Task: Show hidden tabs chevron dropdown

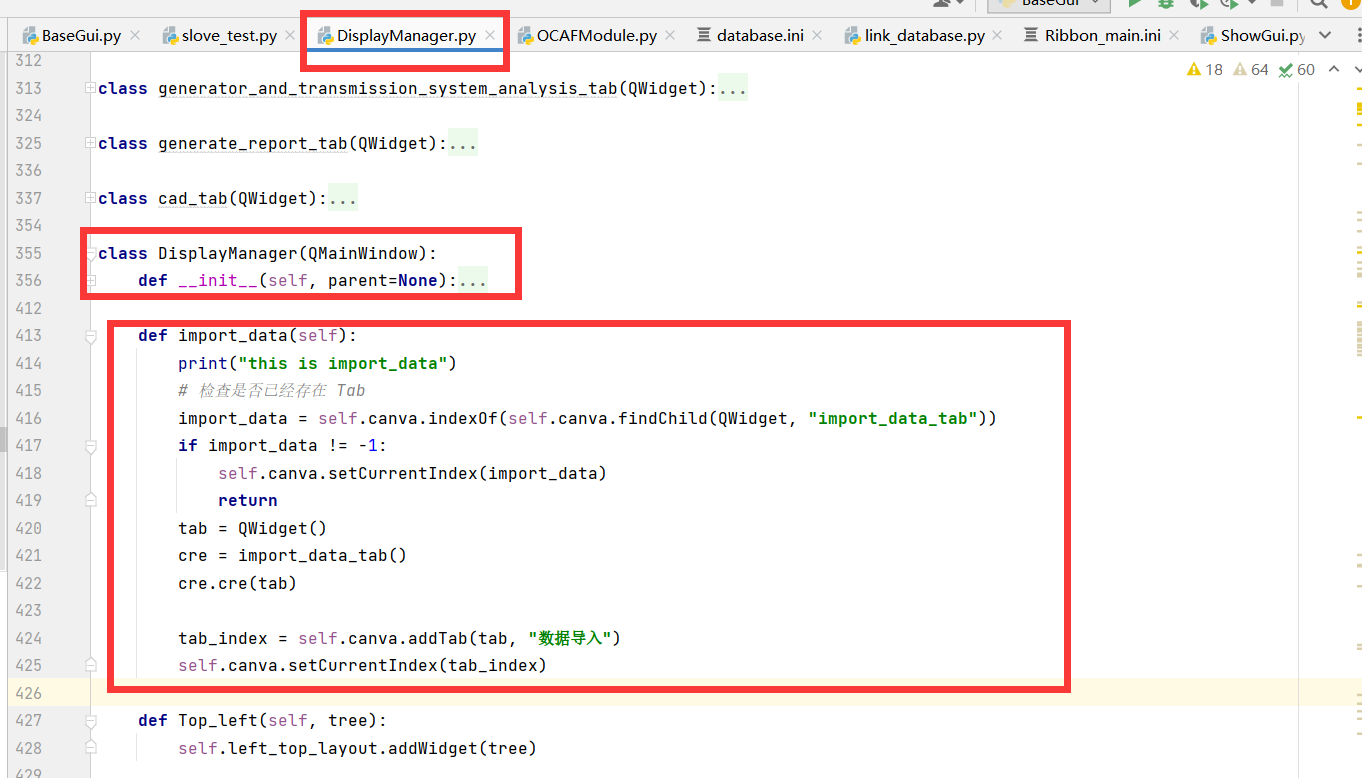Action: click(1326, 35)
